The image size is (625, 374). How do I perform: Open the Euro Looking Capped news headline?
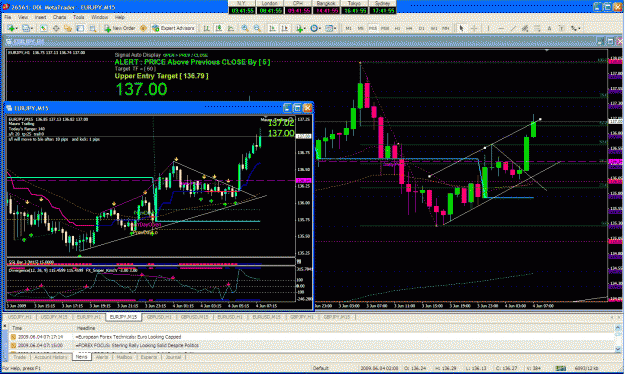coord(128,337)
